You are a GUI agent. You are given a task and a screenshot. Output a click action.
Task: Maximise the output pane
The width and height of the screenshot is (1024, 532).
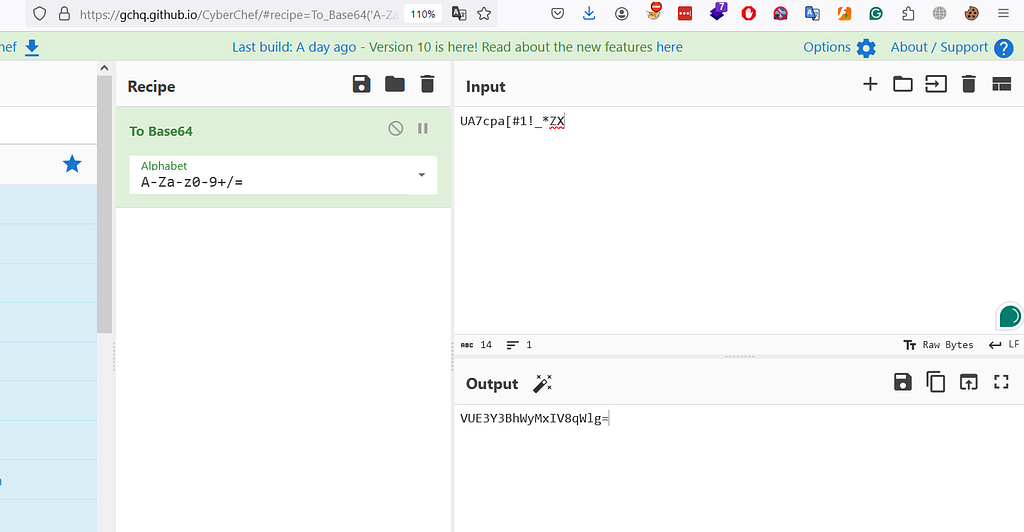1001,382
